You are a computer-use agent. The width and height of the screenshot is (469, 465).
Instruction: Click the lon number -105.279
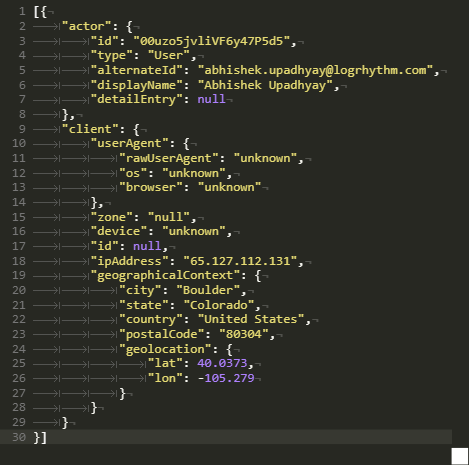click(x=226, y=378)
